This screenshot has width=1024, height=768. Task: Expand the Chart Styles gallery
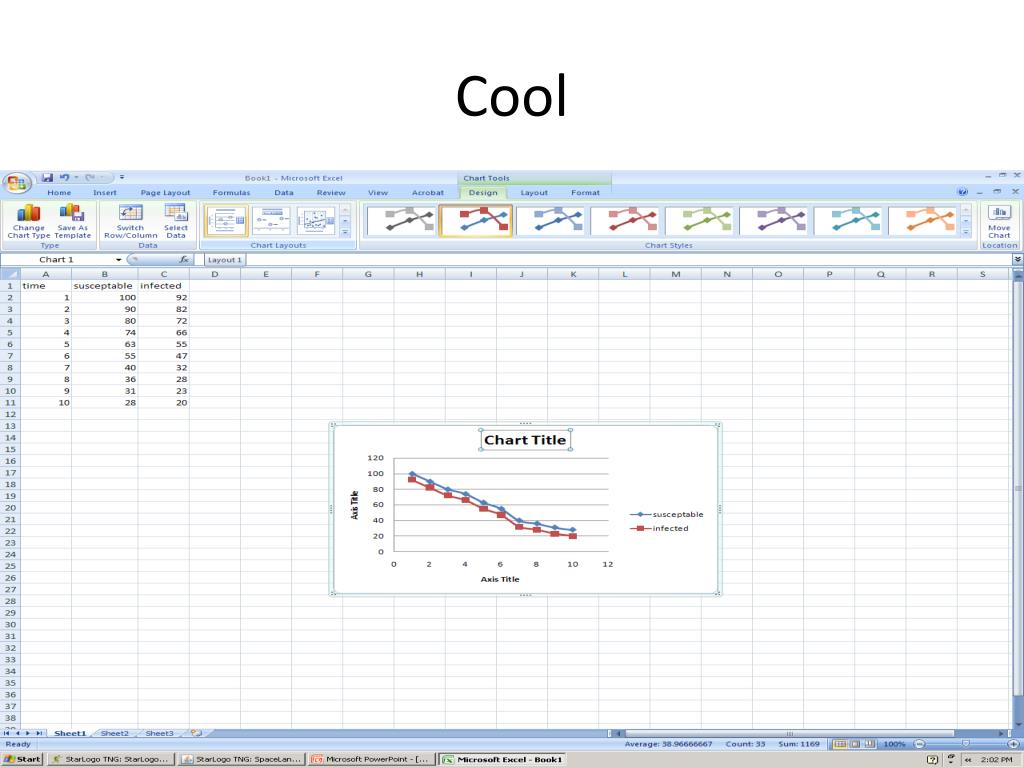(x=966, y=232)
